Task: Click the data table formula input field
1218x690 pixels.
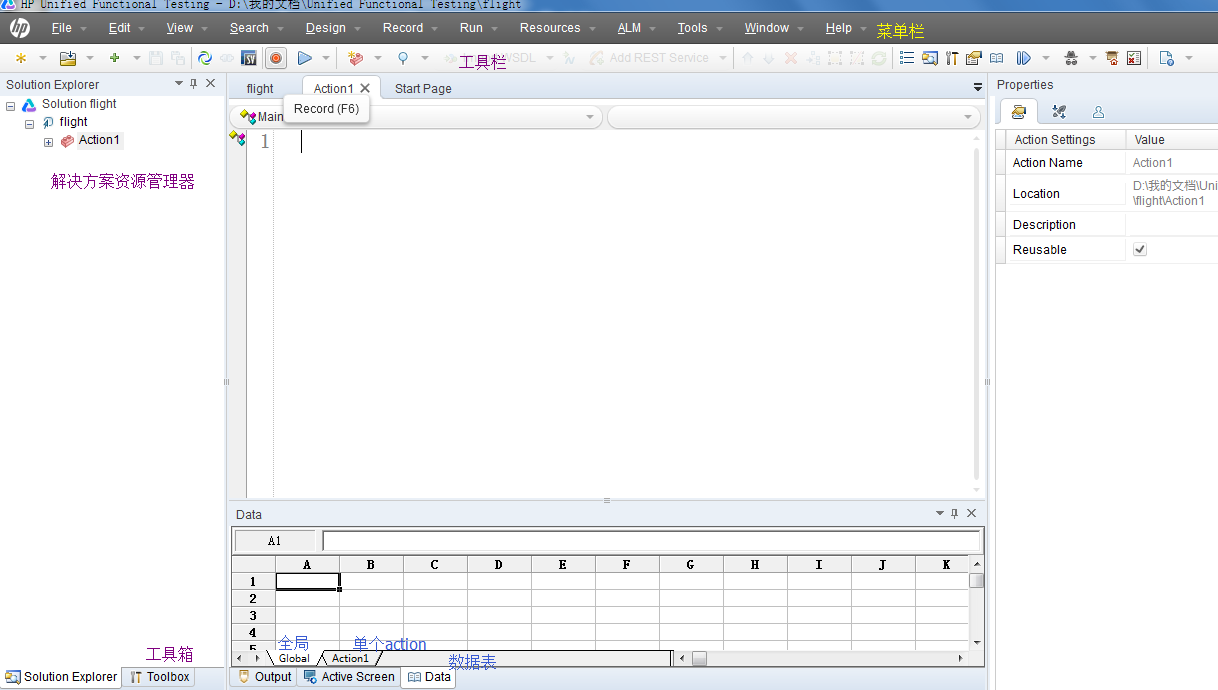Action: coord(651,541)
